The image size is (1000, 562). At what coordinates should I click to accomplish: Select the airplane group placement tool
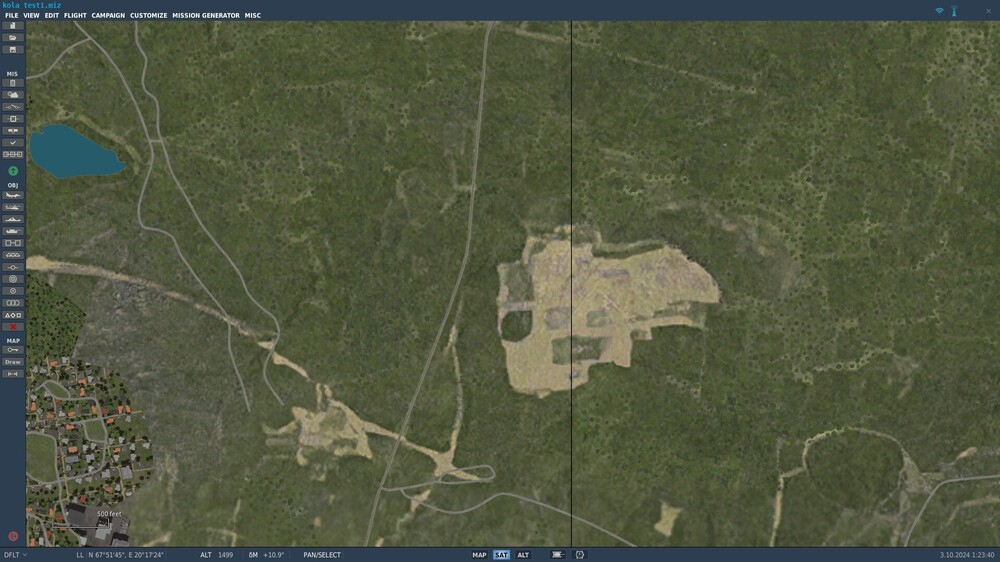pyautogui.click(x=13, y=195)
